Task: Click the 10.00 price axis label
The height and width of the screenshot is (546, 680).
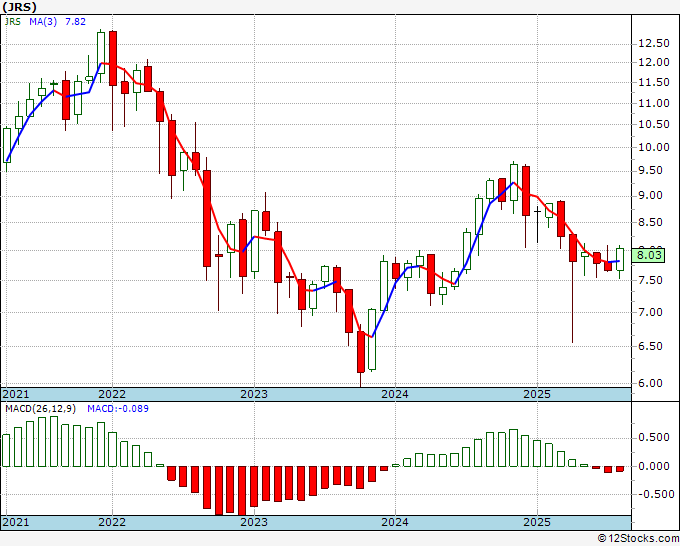Action: click(654, 147)
